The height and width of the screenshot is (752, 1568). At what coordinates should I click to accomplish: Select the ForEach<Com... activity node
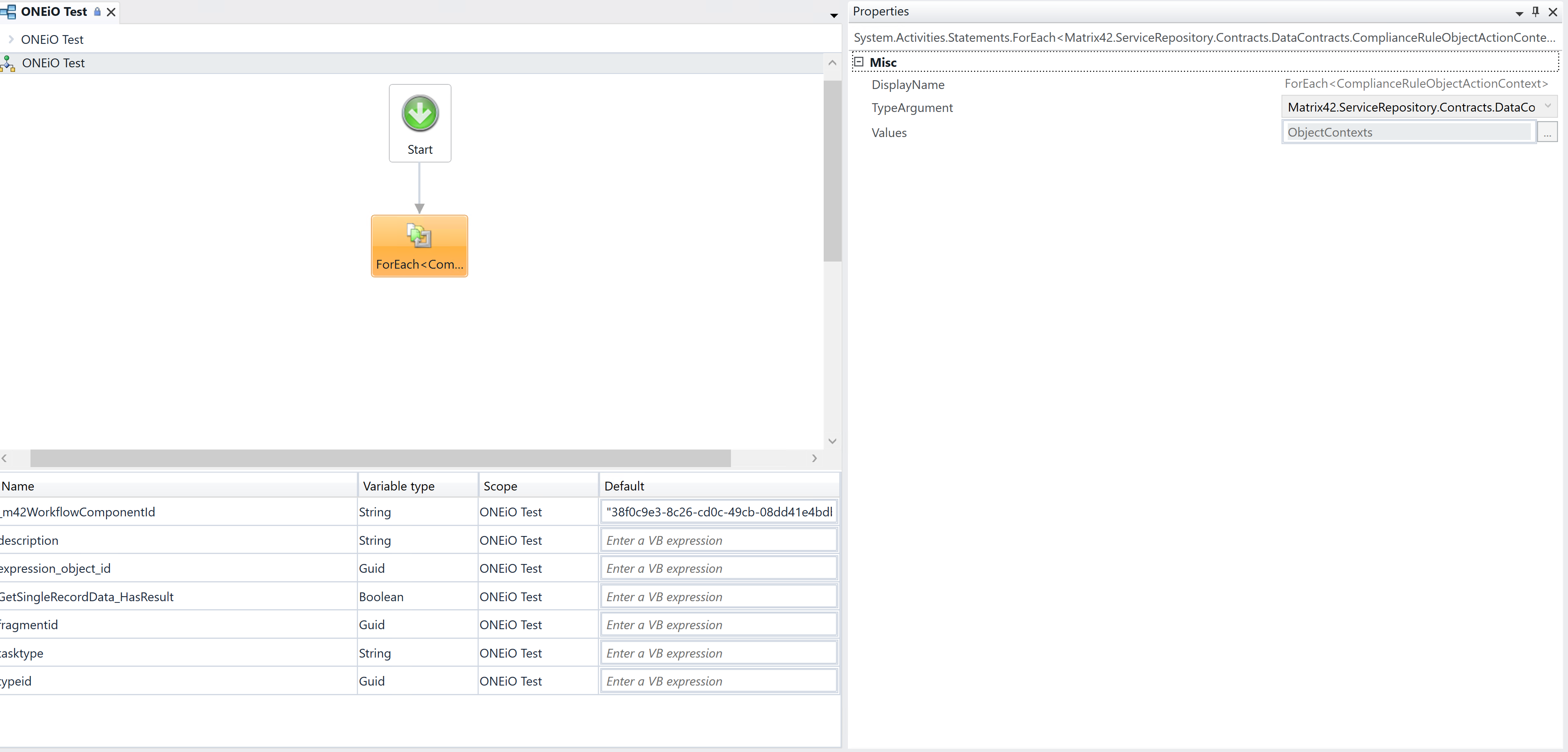tap(419, 246)
